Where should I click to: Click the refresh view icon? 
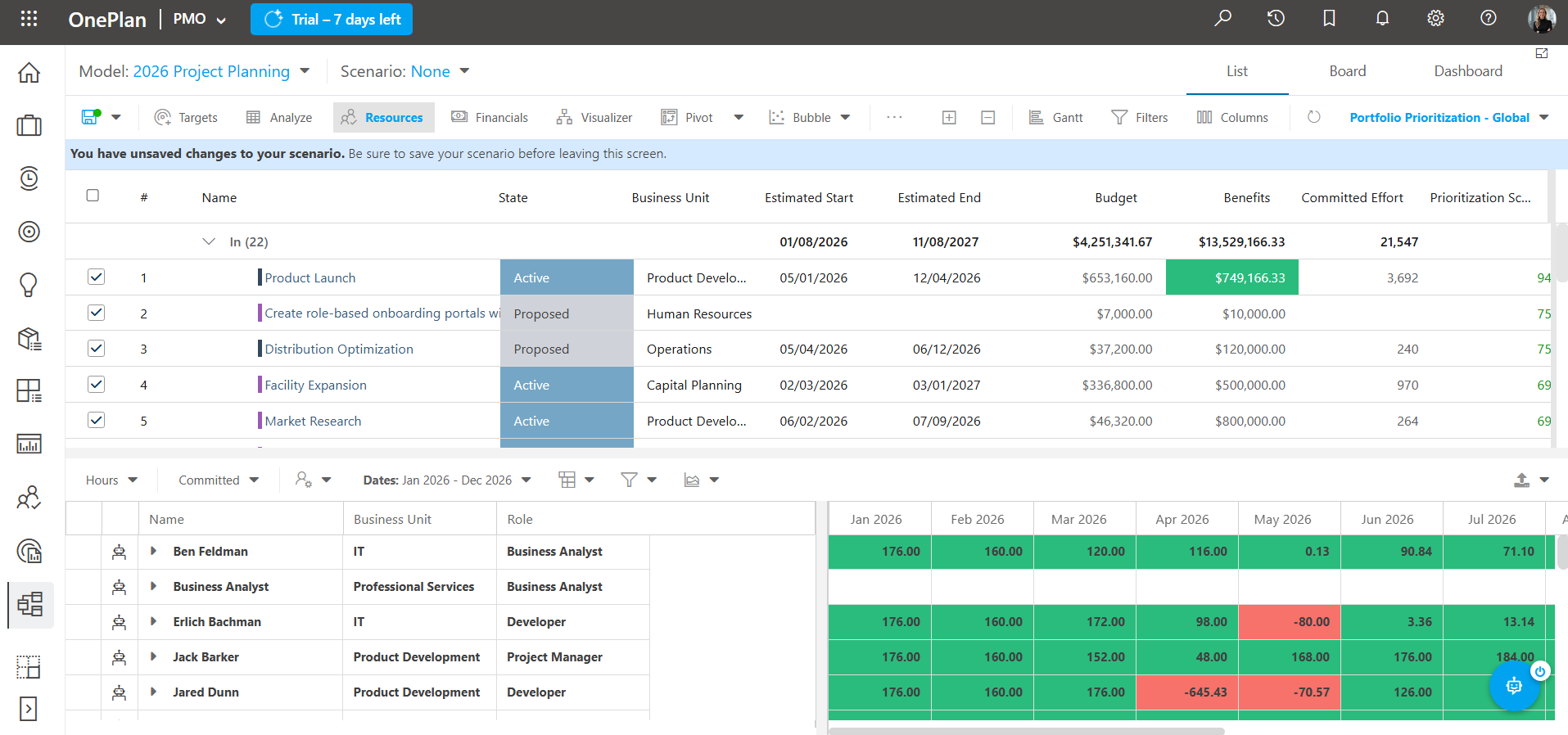(x=1314, y=117)
